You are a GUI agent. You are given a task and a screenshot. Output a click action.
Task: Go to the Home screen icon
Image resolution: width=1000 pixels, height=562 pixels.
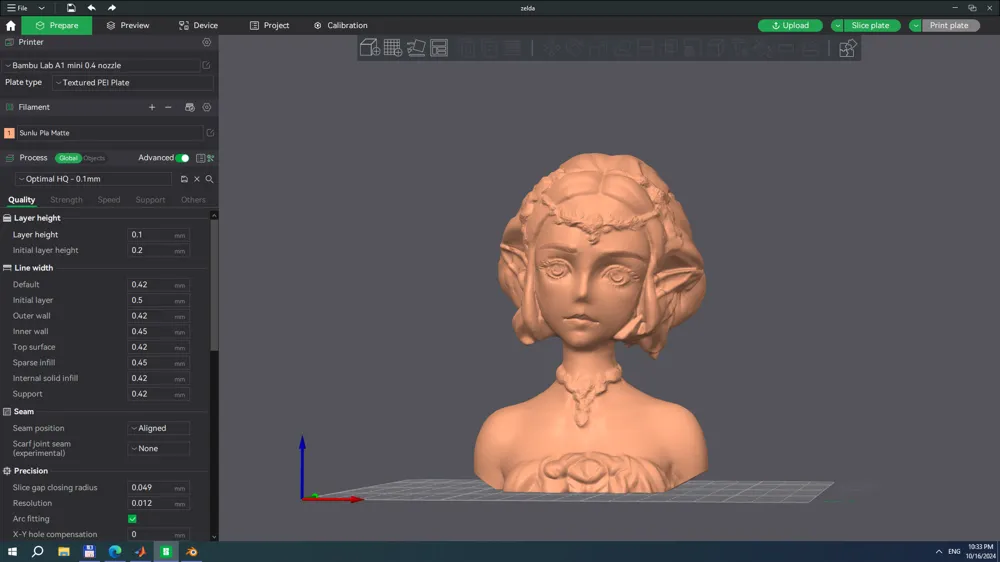pyautogui.click(x=10, y=26)
